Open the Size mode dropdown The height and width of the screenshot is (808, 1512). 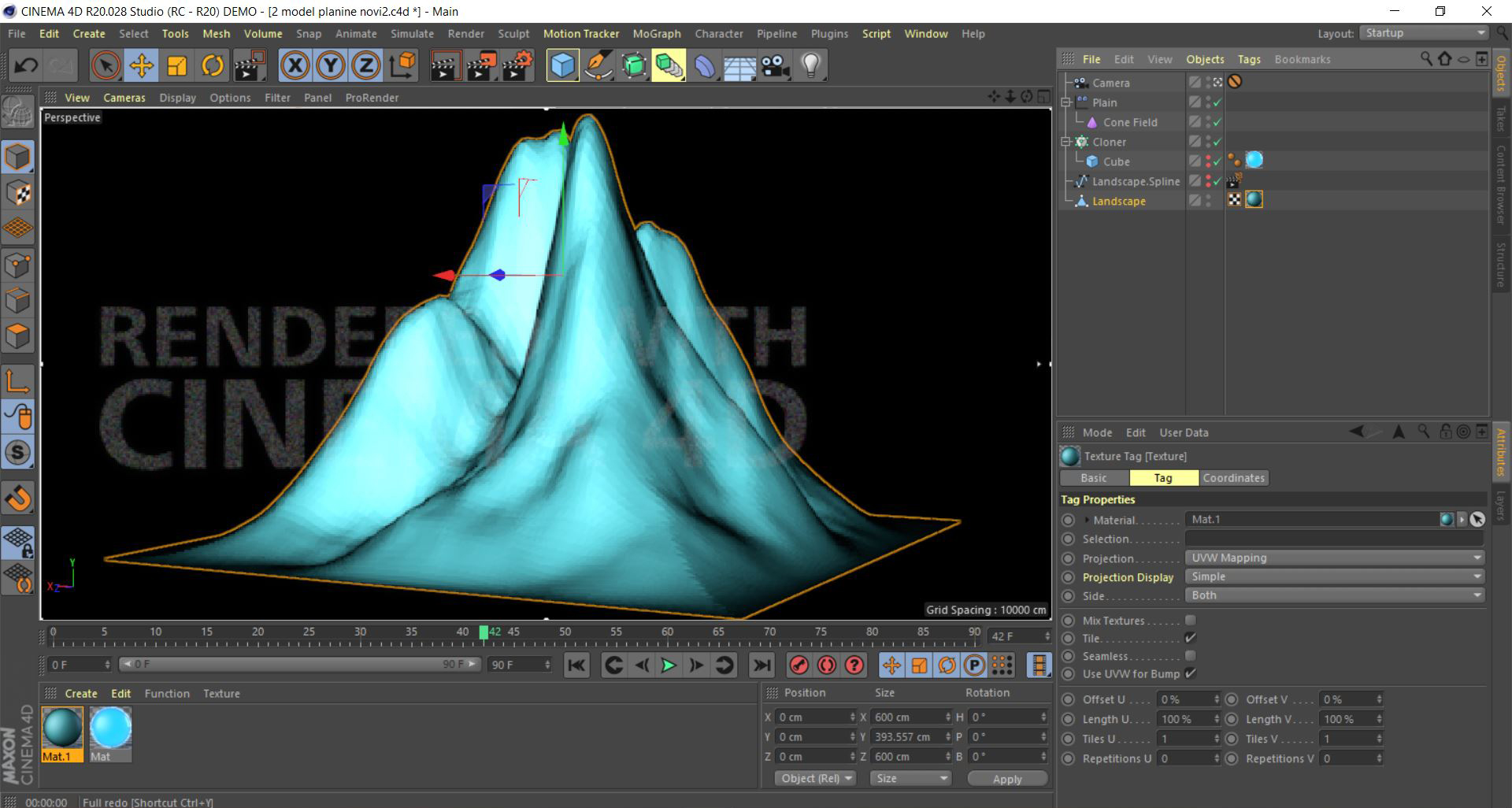point(910,778)
